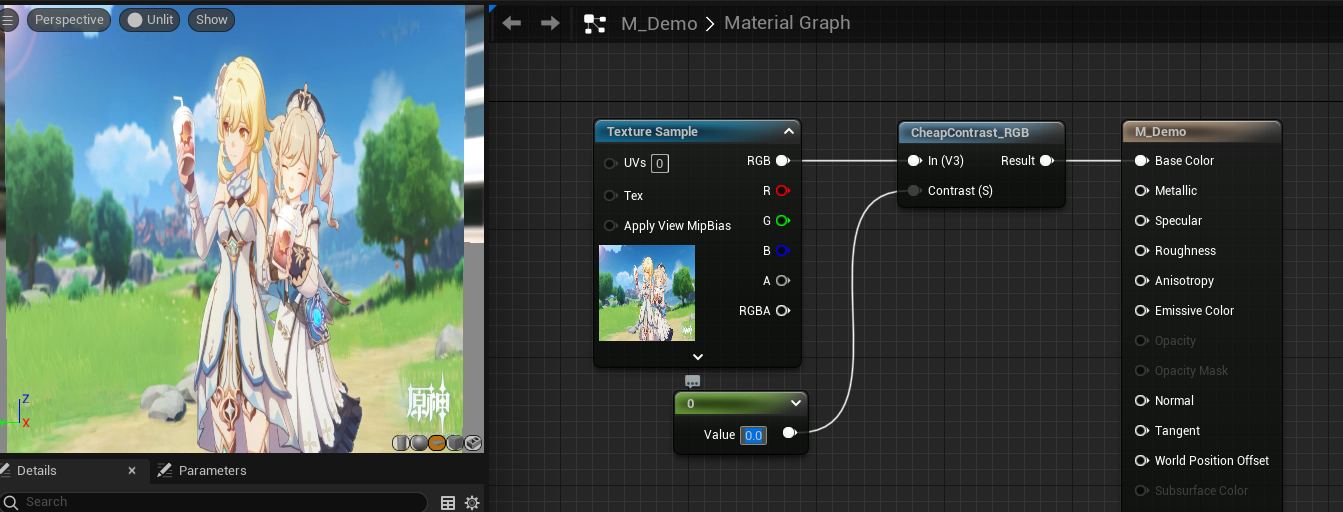Image resolution: width=1343 pixels, height=512 pixels.
Task: Navigate forward with the right arrow
Action: [550, 23]
